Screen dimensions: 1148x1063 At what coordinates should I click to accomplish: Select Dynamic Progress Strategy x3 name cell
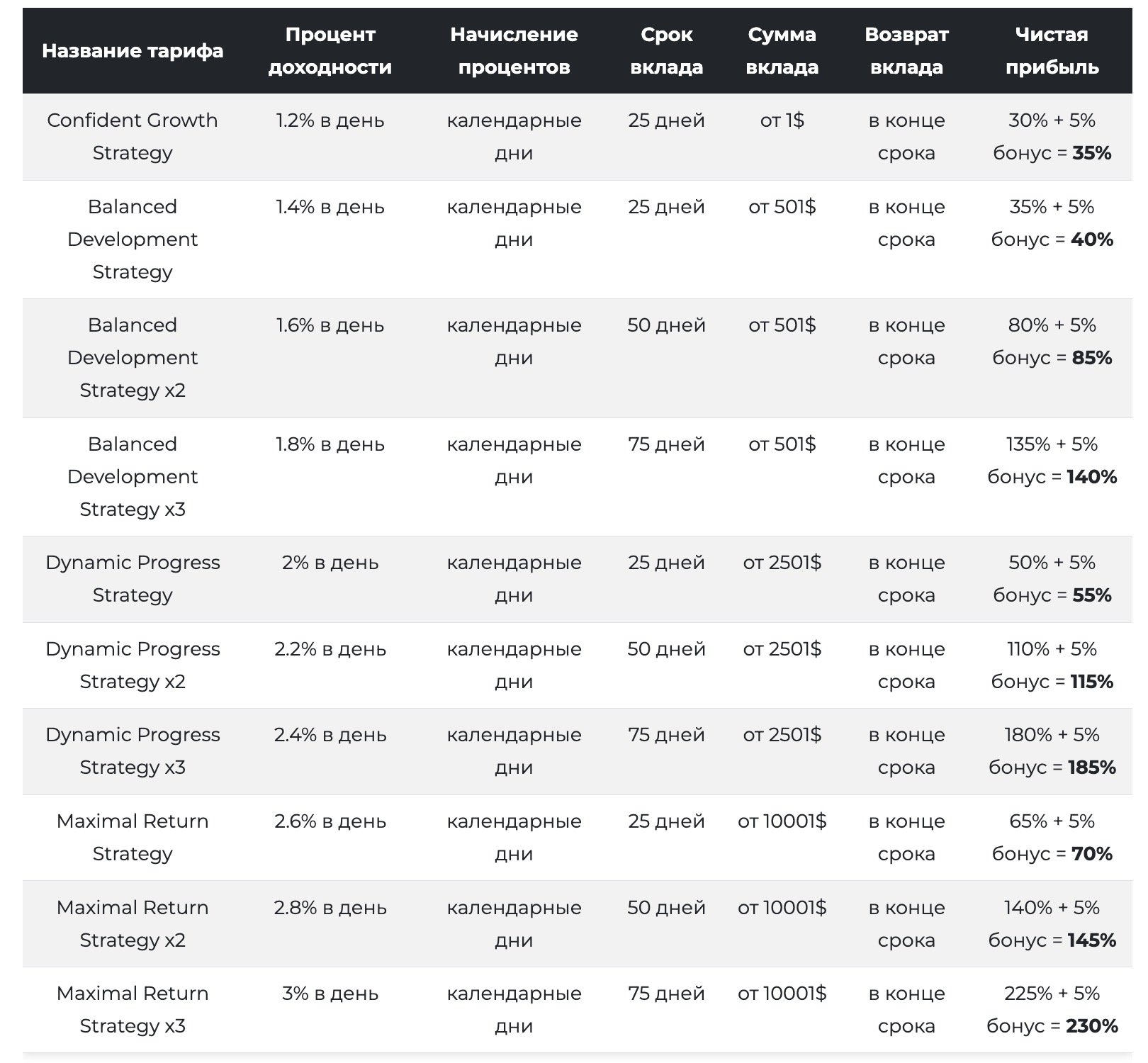pyautogui.click(x=133, y=751)
